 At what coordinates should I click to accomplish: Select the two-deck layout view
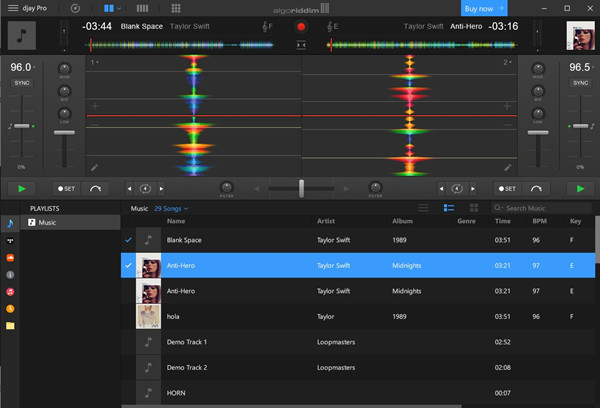pyautogui.click(x=109, y=8)
